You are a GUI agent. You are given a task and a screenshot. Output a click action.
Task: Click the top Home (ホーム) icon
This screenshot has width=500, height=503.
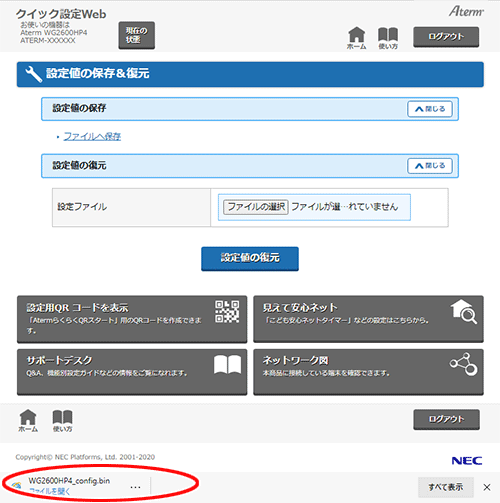356,38
